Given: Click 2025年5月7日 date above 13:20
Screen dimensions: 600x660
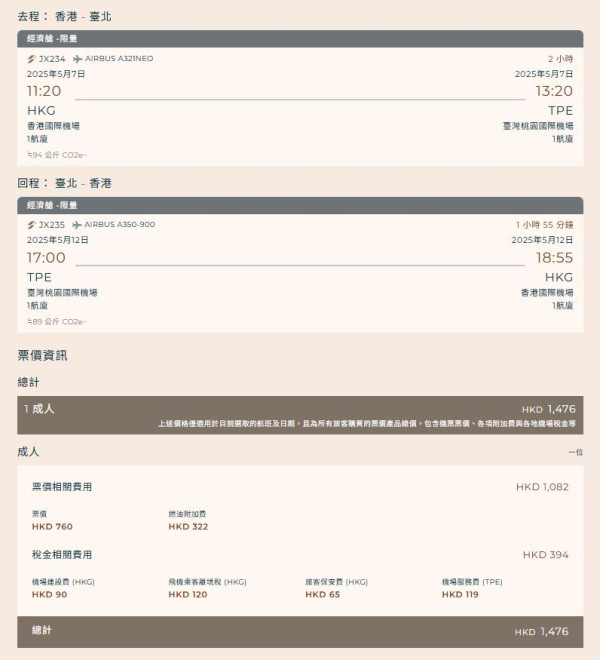Looking at the screenshot, I should (x=544, y=74).
